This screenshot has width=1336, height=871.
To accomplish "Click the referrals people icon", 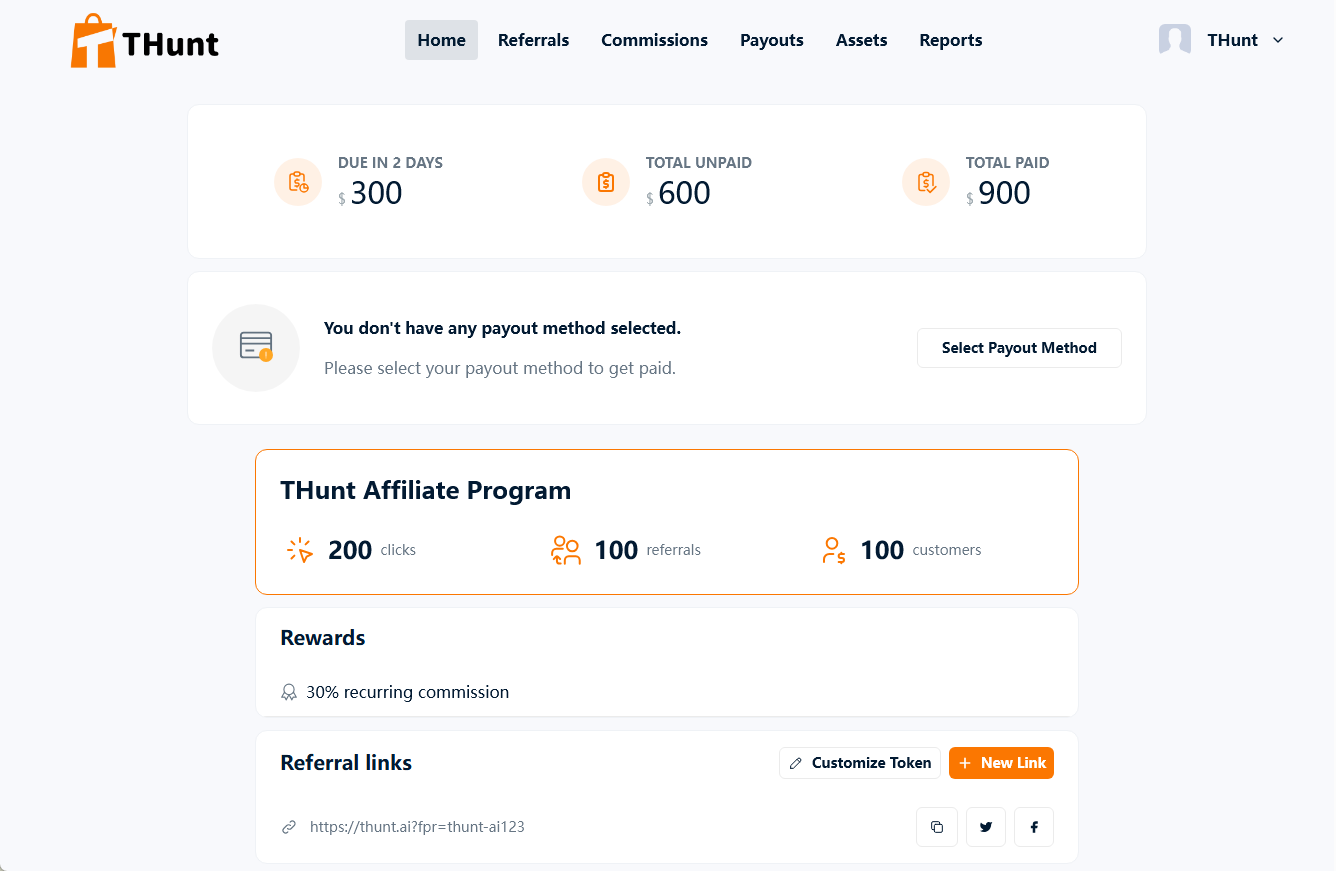I will tap(566, 550).
